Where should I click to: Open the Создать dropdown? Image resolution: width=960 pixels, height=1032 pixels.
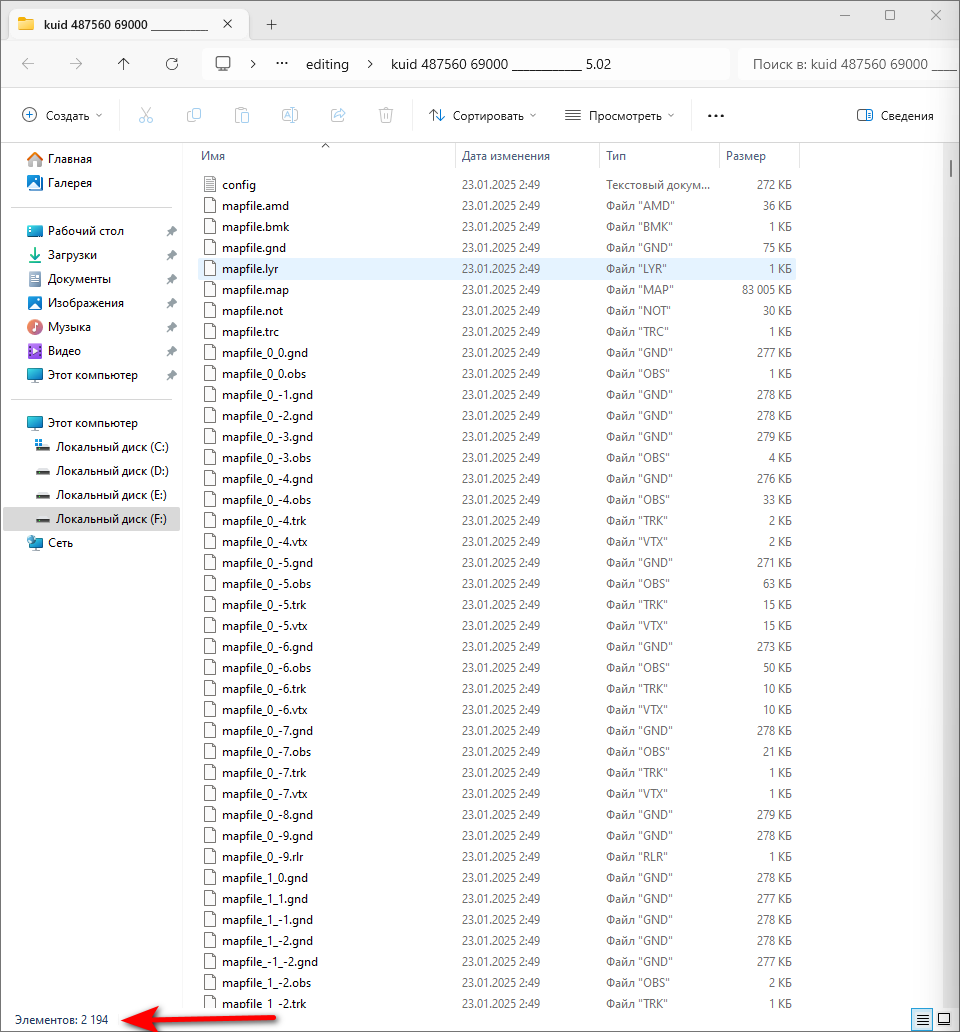(63, 116)
